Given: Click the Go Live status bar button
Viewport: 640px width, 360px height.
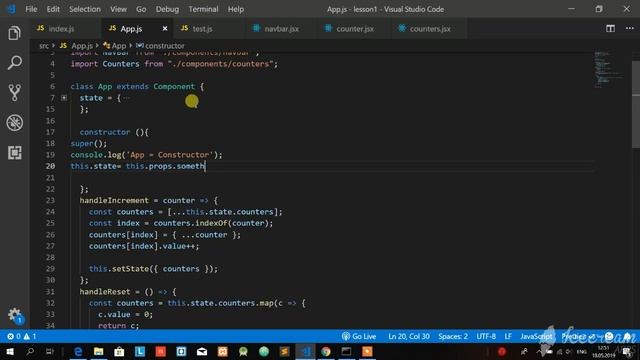Looking at the screenshot, I should 359,336.
